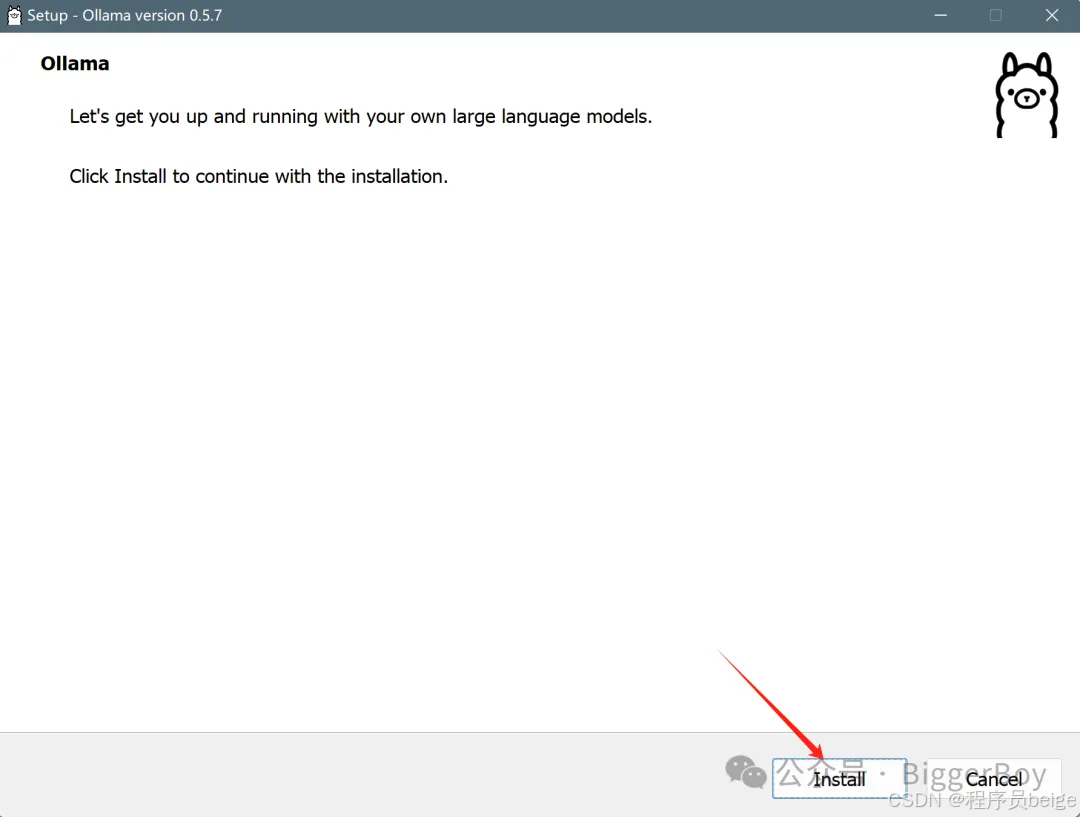Click the Install button

[x=839, y=778]
